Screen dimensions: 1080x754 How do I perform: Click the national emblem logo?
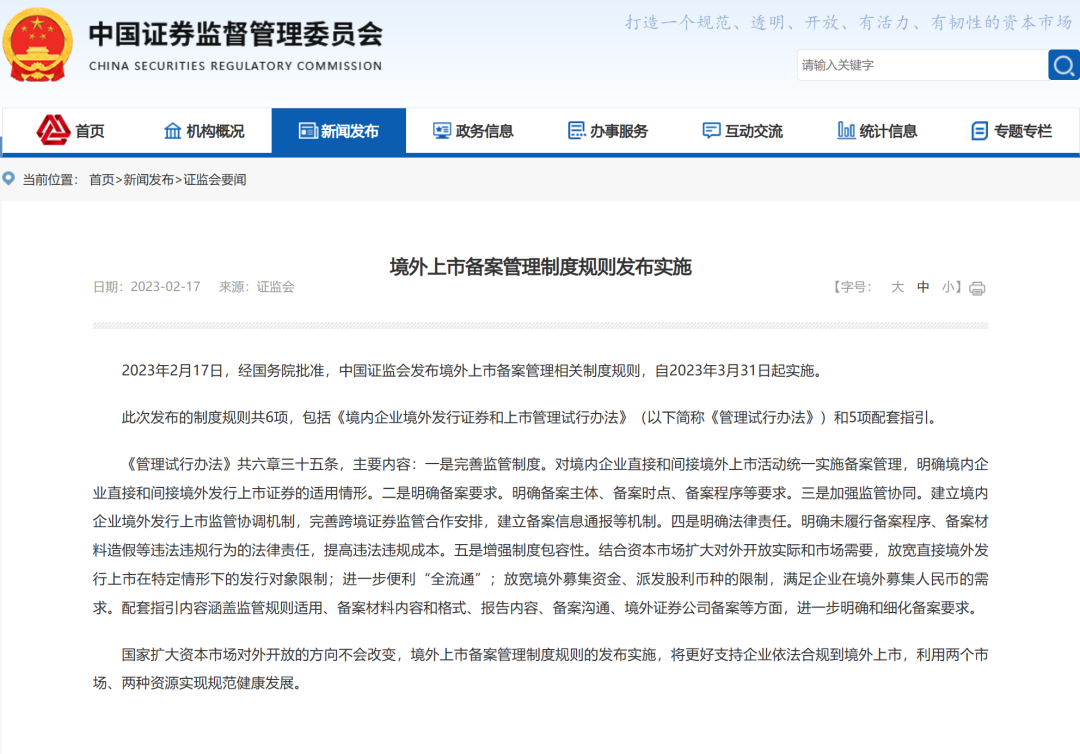tap(38, 45)
